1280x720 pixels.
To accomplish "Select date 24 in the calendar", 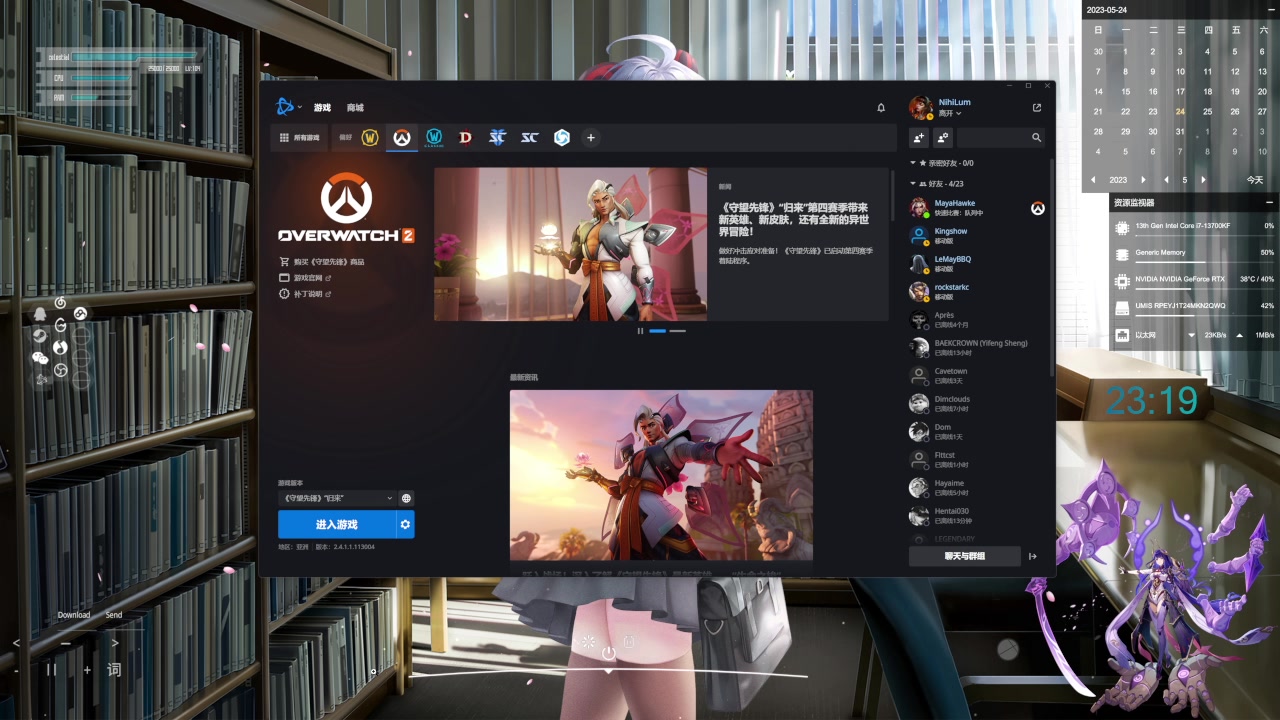I will click(1180, 112).
